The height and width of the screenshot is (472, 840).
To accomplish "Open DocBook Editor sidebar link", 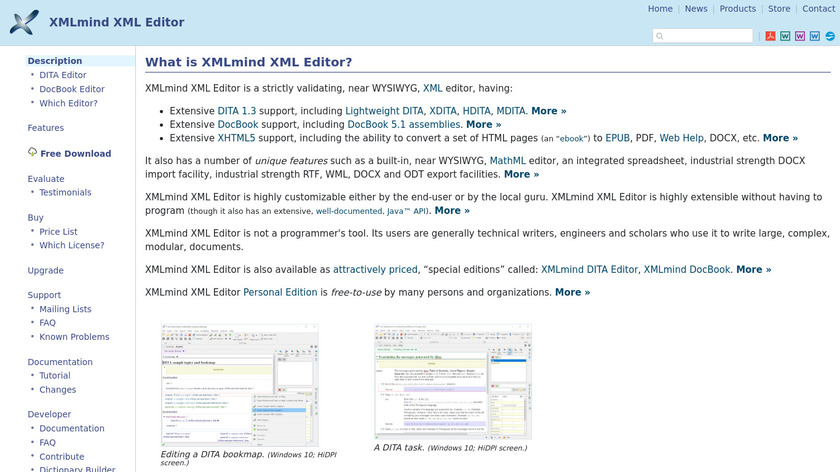I will [72, 89].
